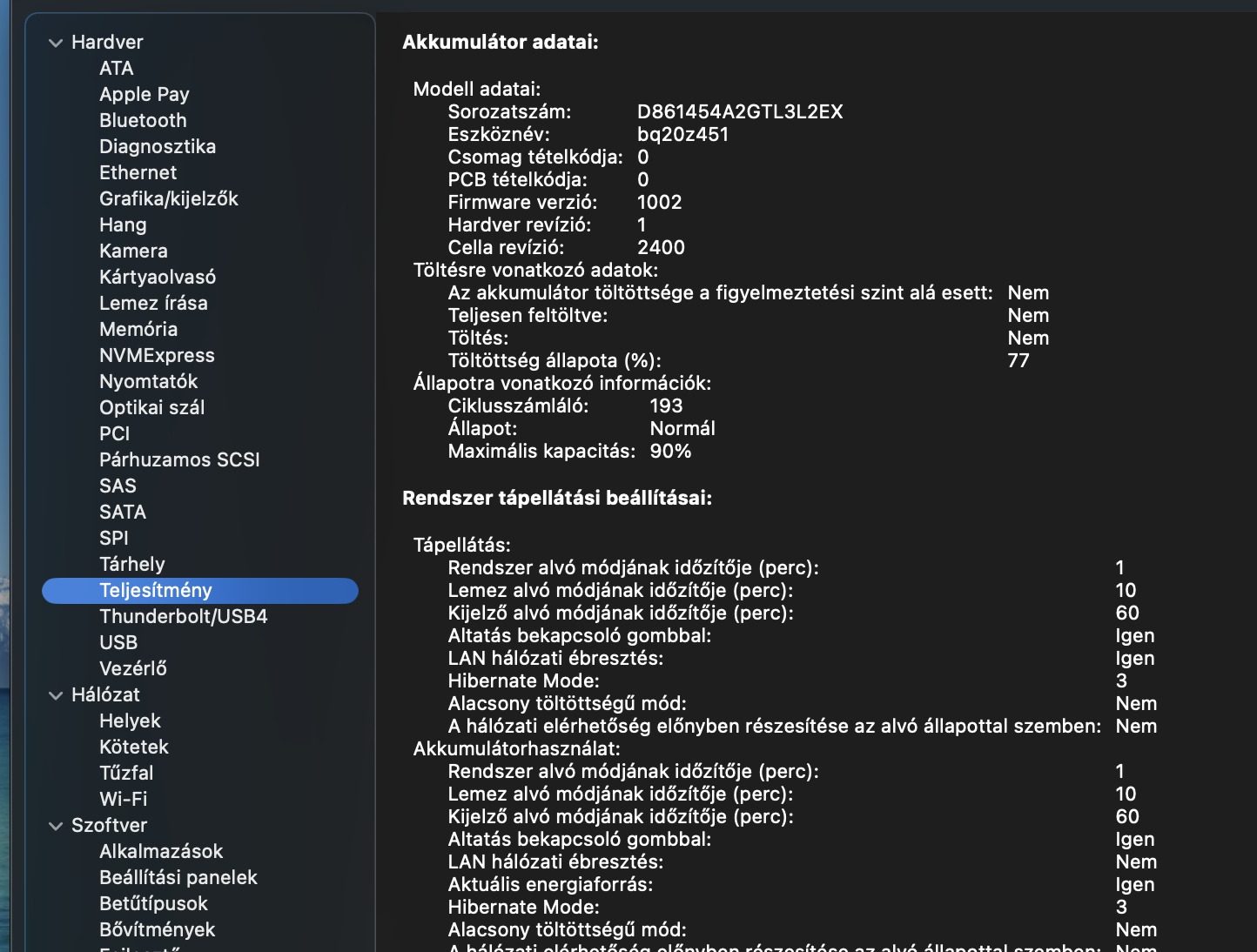The image size is (1257, 952).
Task: Click the Akkumulátor adatai heading
Action: tap(501, 42)
